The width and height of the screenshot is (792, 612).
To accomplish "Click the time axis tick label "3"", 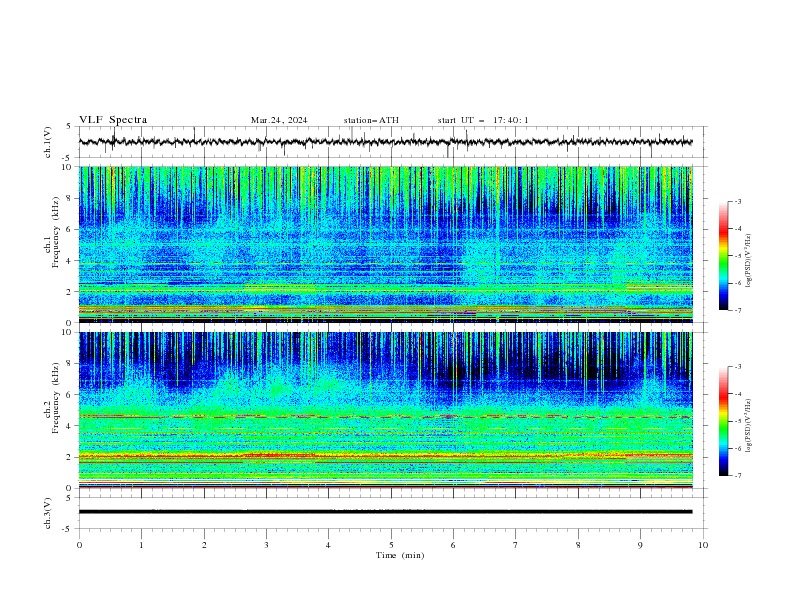I will pyautogui.click(x=266, y=545).
